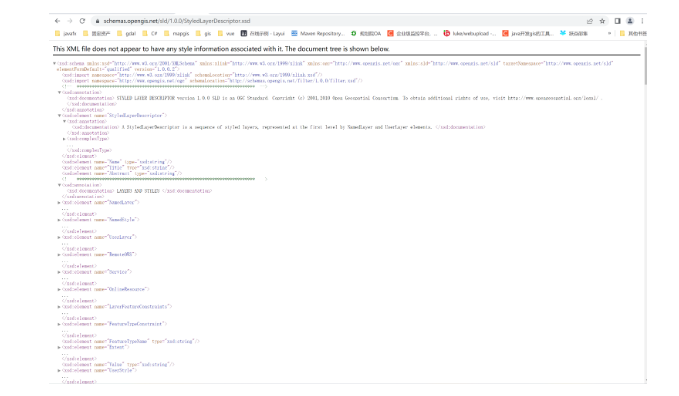Screen dimensions: 679x396
Task: Expand the OnlineResource element node
Action: tap(59, 289)
